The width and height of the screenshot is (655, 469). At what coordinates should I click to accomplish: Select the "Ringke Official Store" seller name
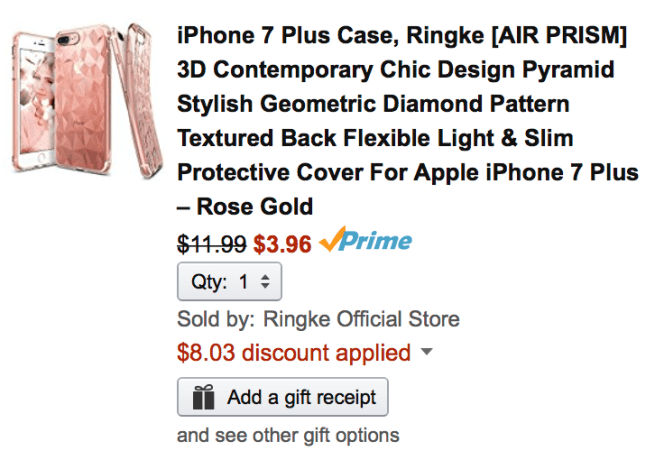coord(361,320)
